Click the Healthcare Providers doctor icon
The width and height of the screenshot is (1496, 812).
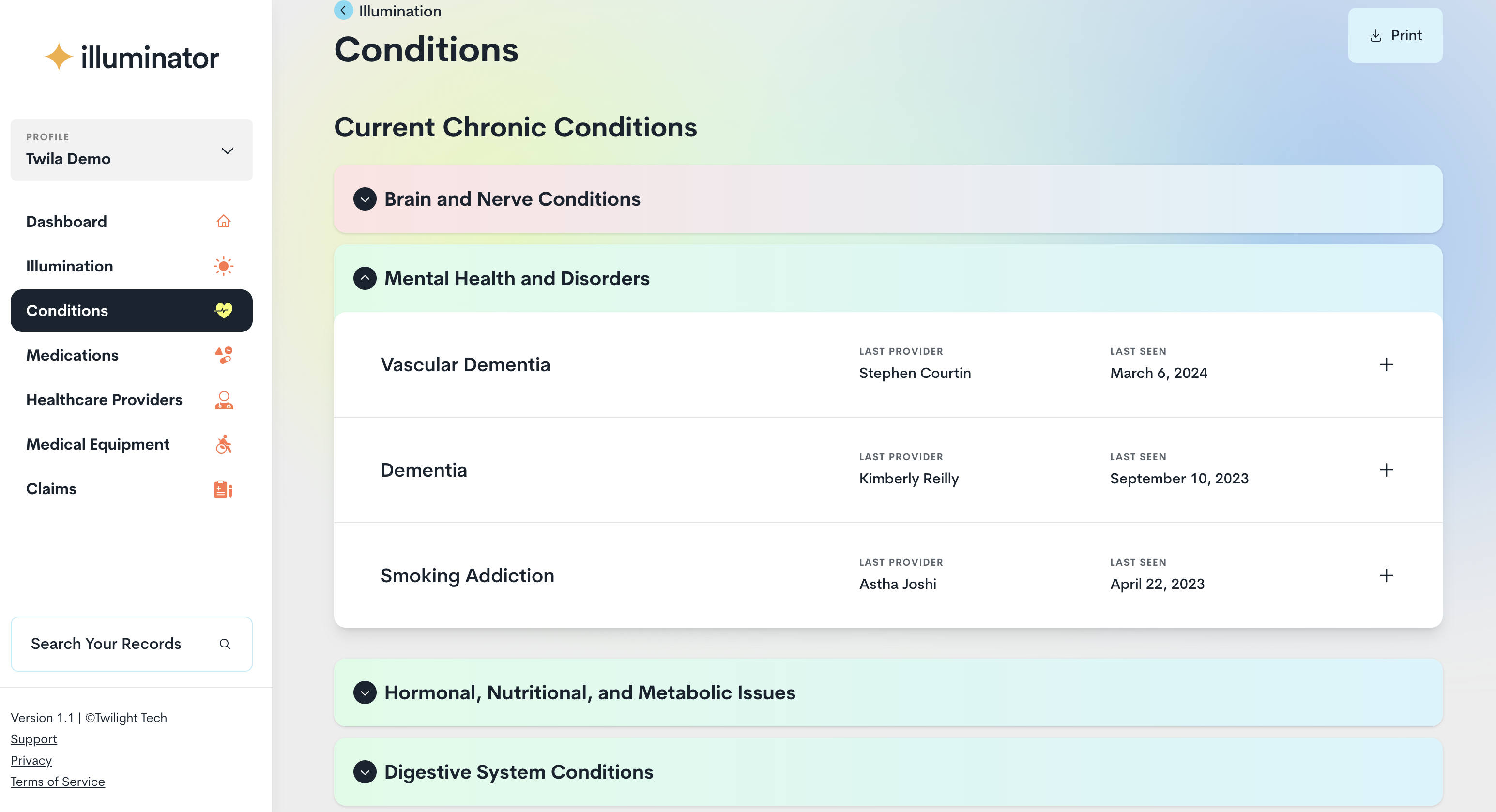[224, 400]
